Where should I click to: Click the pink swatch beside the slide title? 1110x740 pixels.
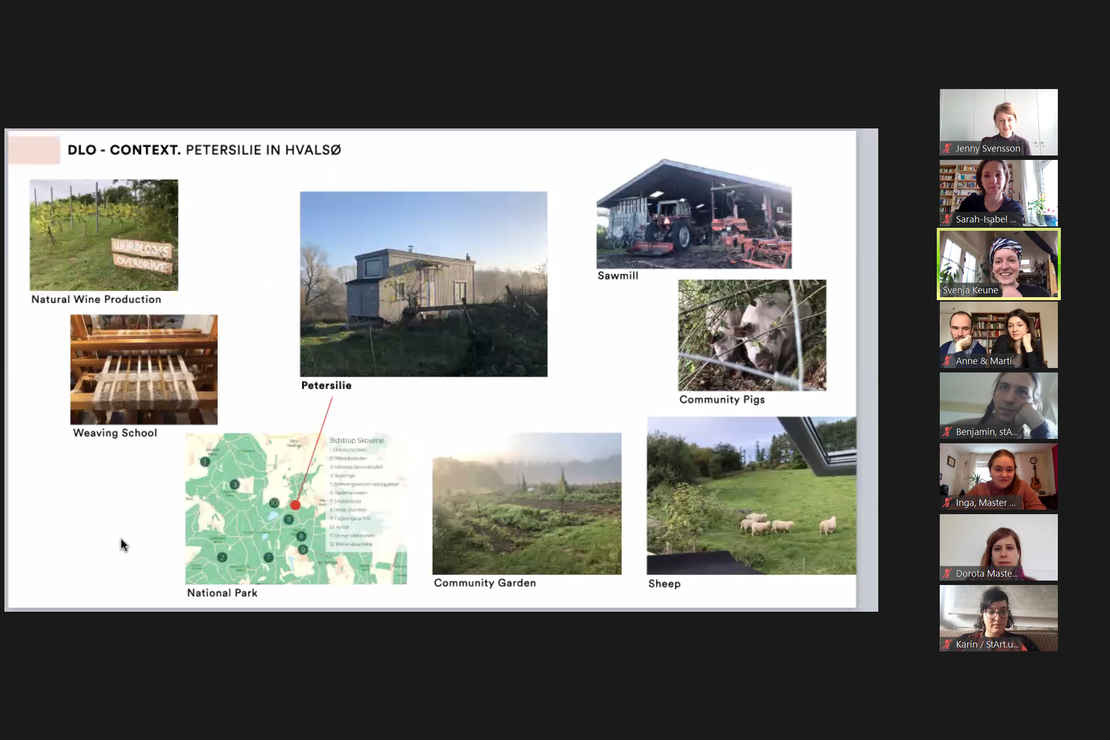(34, 150)
